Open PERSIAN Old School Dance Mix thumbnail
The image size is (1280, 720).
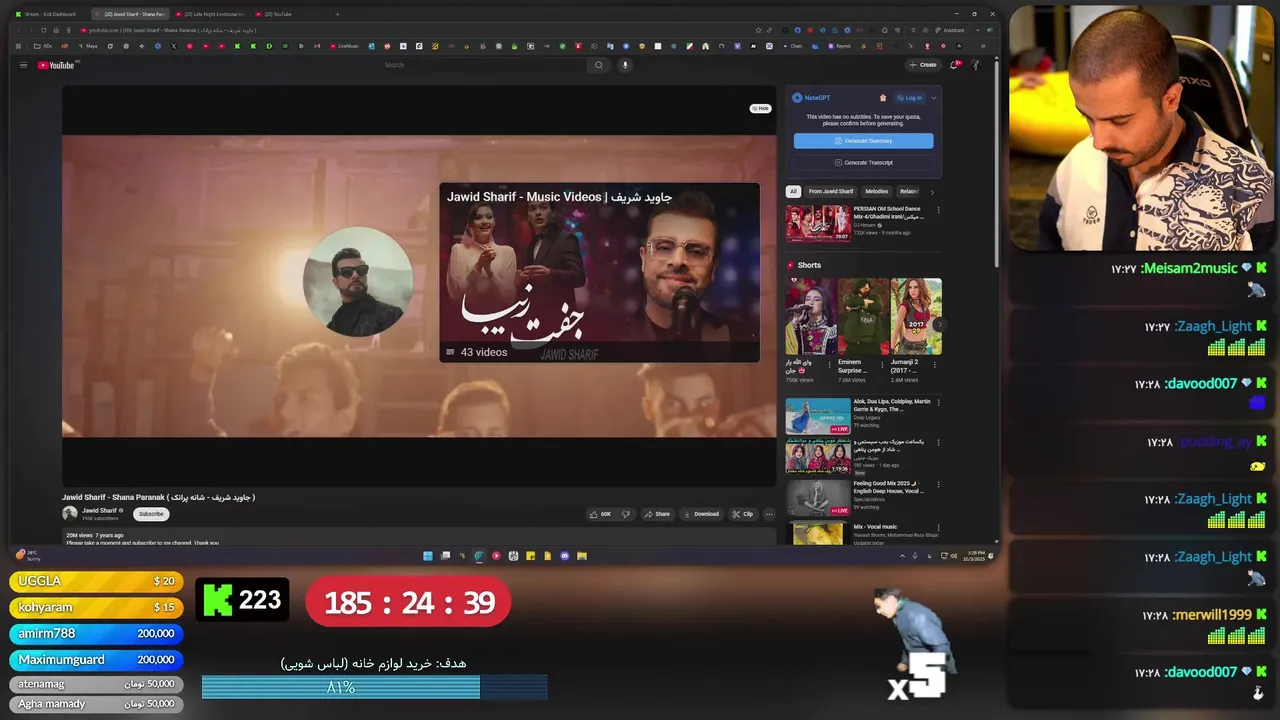[818, 224]
